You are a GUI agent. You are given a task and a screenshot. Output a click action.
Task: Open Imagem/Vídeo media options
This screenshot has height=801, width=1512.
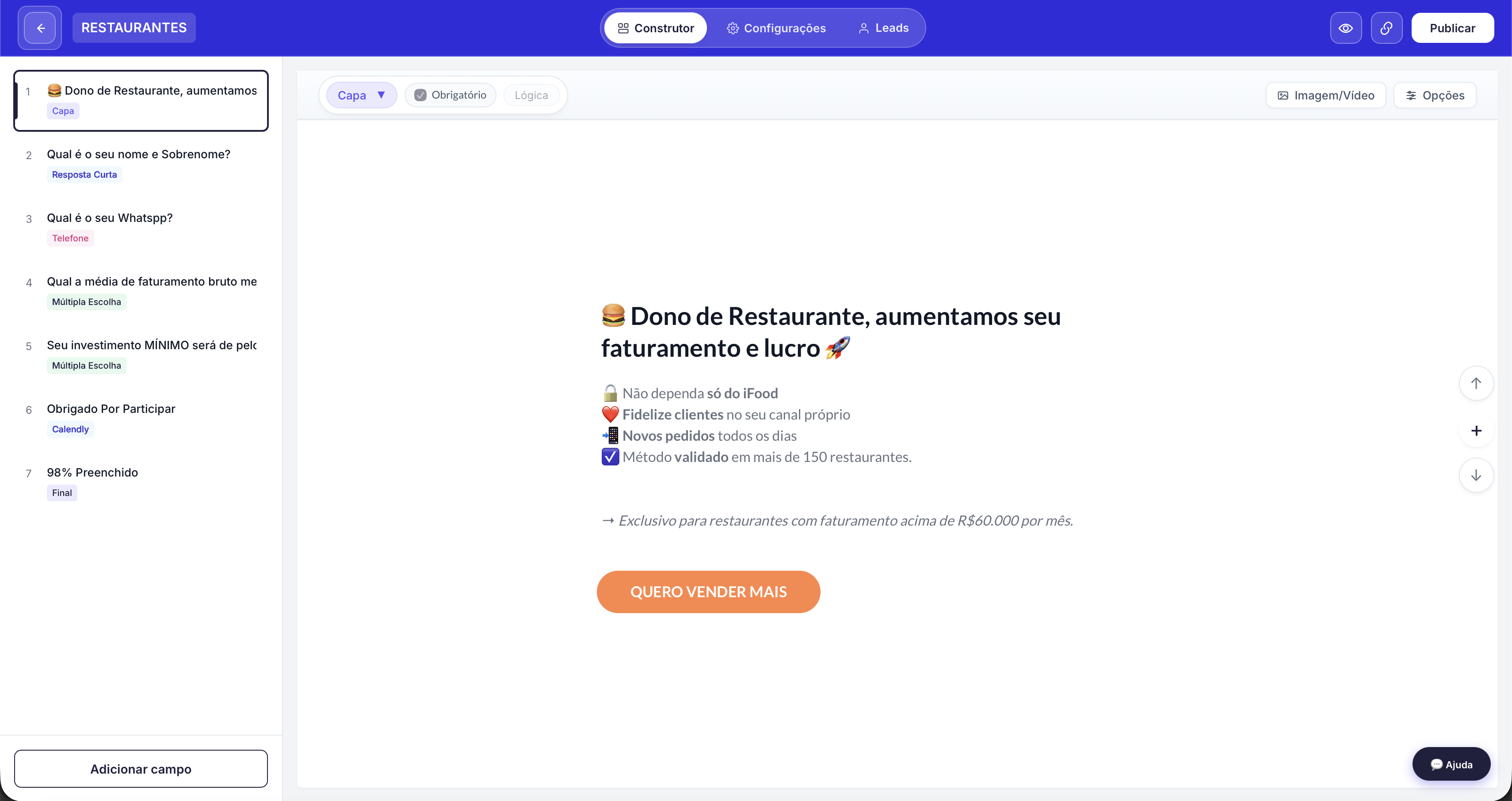tap(1325, 95)
